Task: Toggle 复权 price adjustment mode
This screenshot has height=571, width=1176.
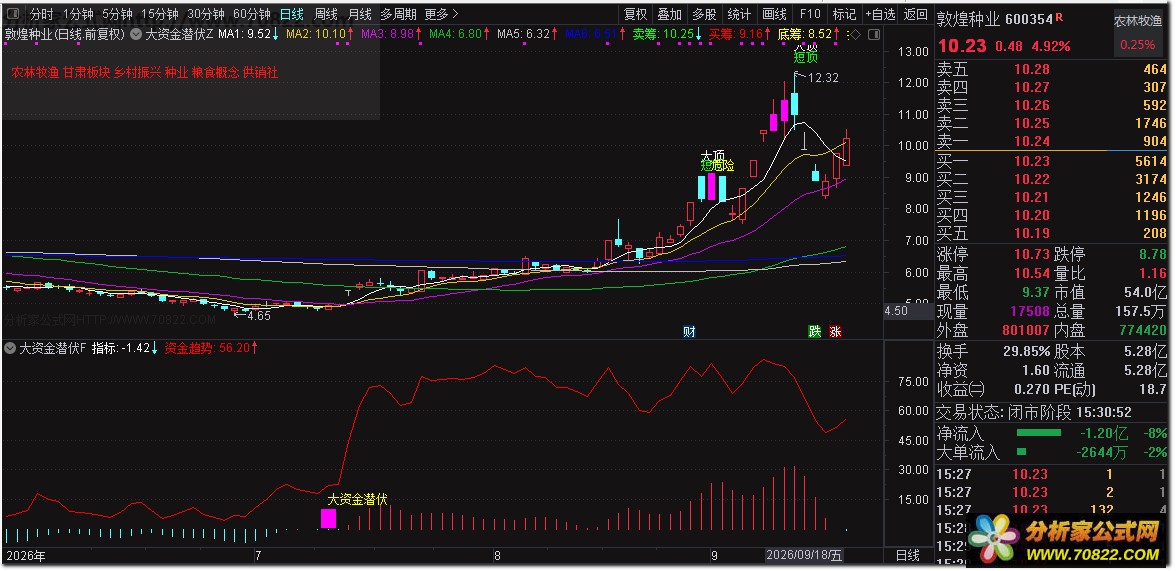Action: pyautogui.click(x=635, y=14)
